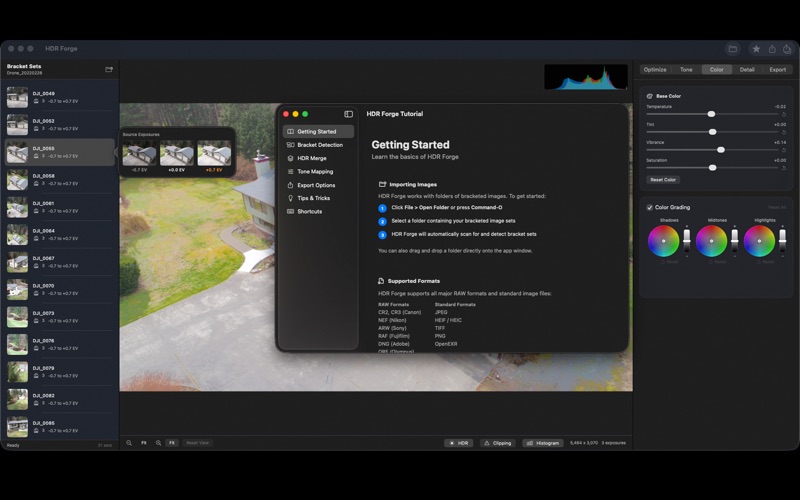Click the Midtones color wheel

(x=711, y=241)
